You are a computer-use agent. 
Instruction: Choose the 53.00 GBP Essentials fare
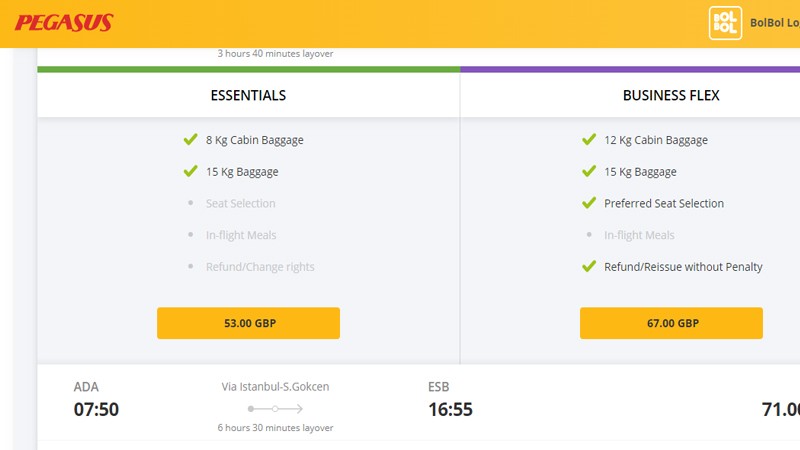(x=248, y=323)
